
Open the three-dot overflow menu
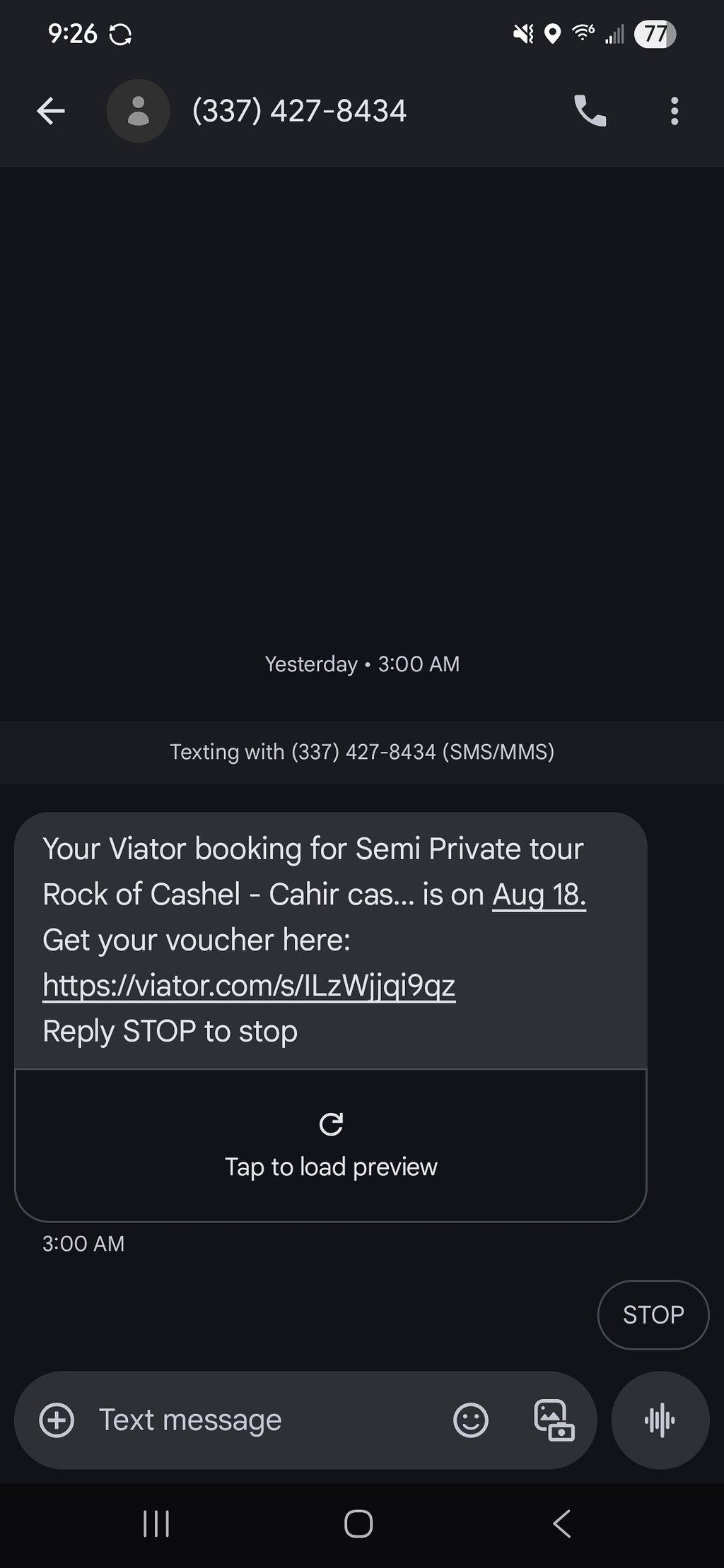click(x=675, y=111)
